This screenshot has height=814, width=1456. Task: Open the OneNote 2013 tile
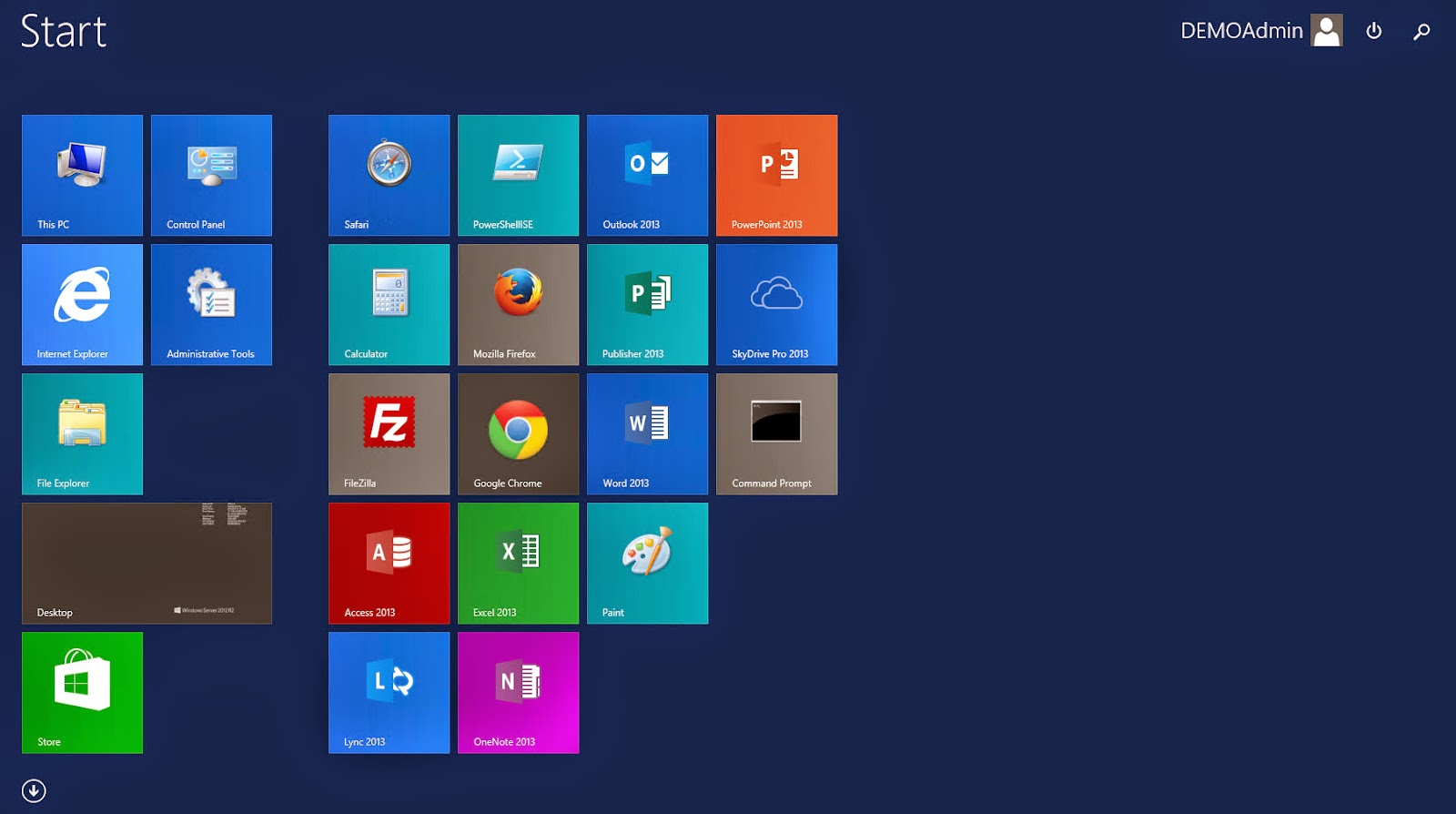tap(518, 692)
